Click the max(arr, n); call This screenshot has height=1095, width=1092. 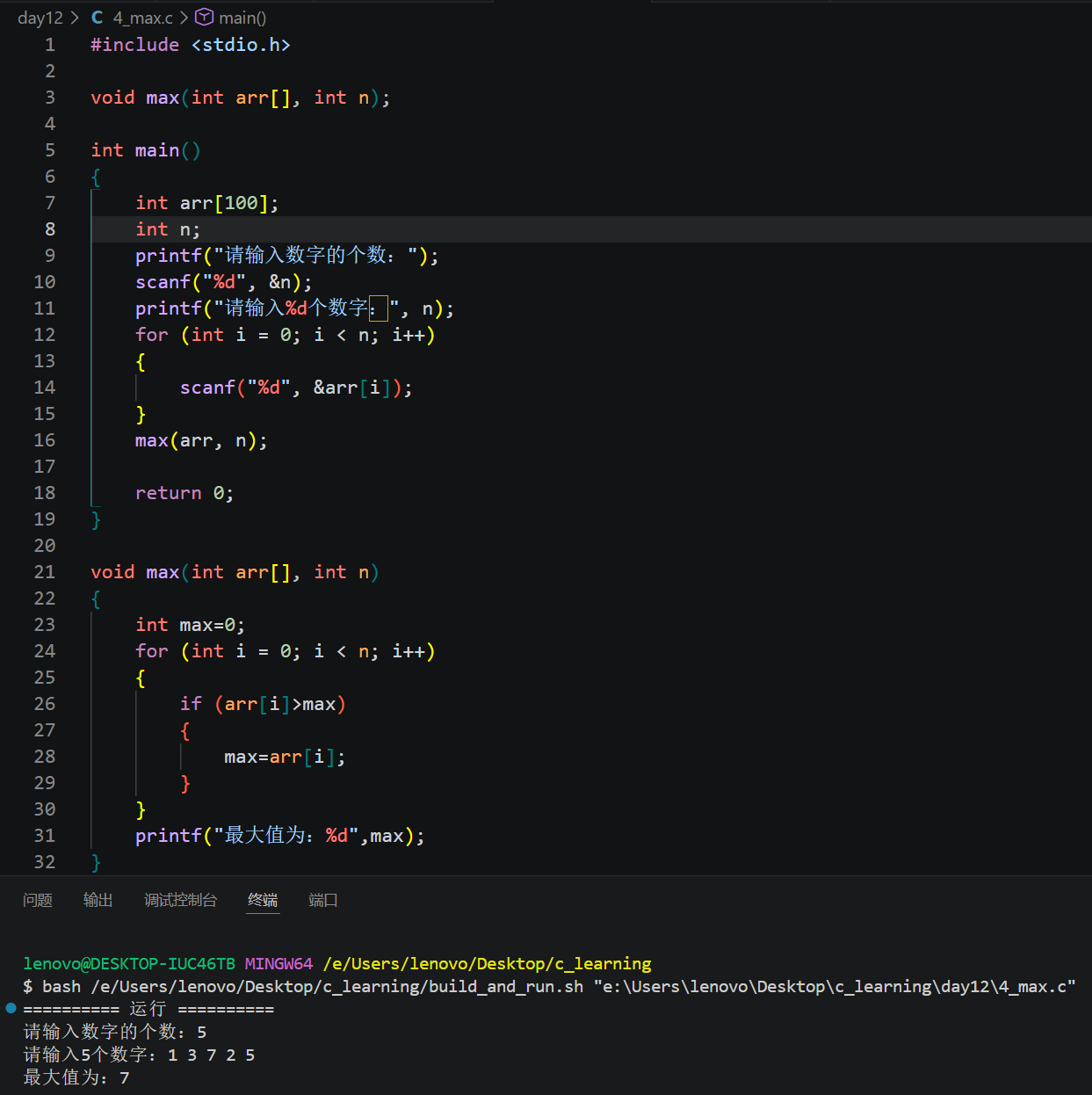(201, 440)
